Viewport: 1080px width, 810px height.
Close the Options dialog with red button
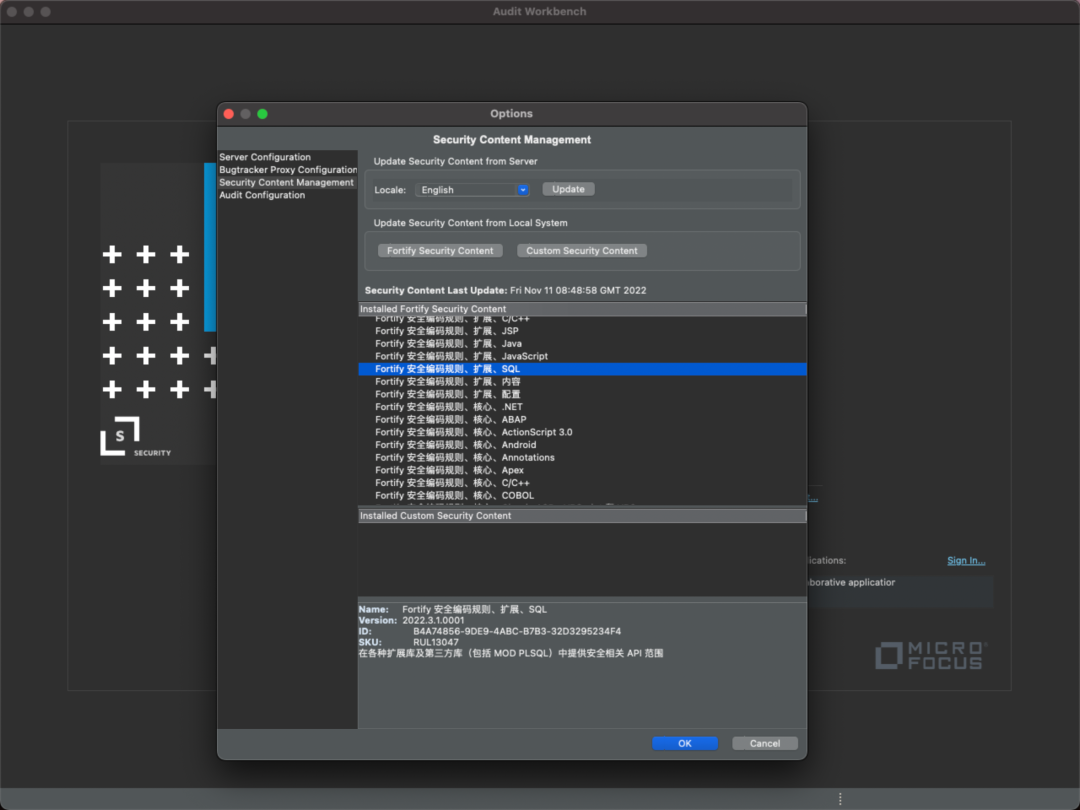coord(229,114)
